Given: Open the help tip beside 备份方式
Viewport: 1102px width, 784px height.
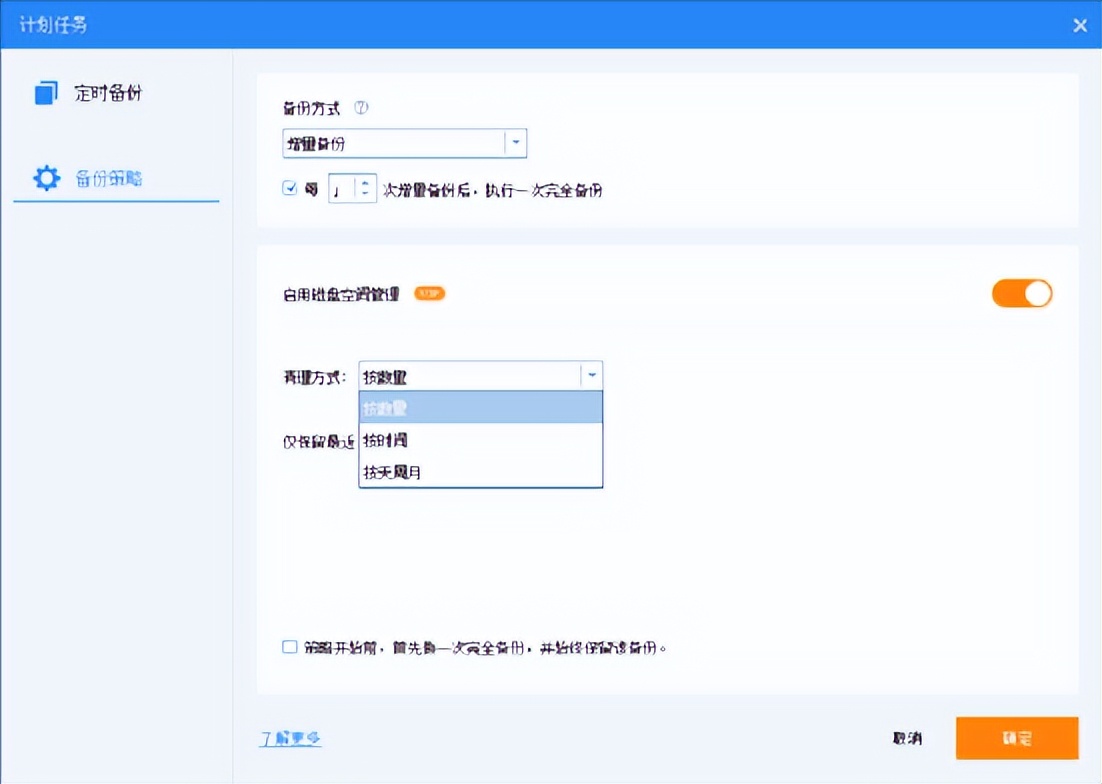Looking at the screenshot, I should click(362, 106).
